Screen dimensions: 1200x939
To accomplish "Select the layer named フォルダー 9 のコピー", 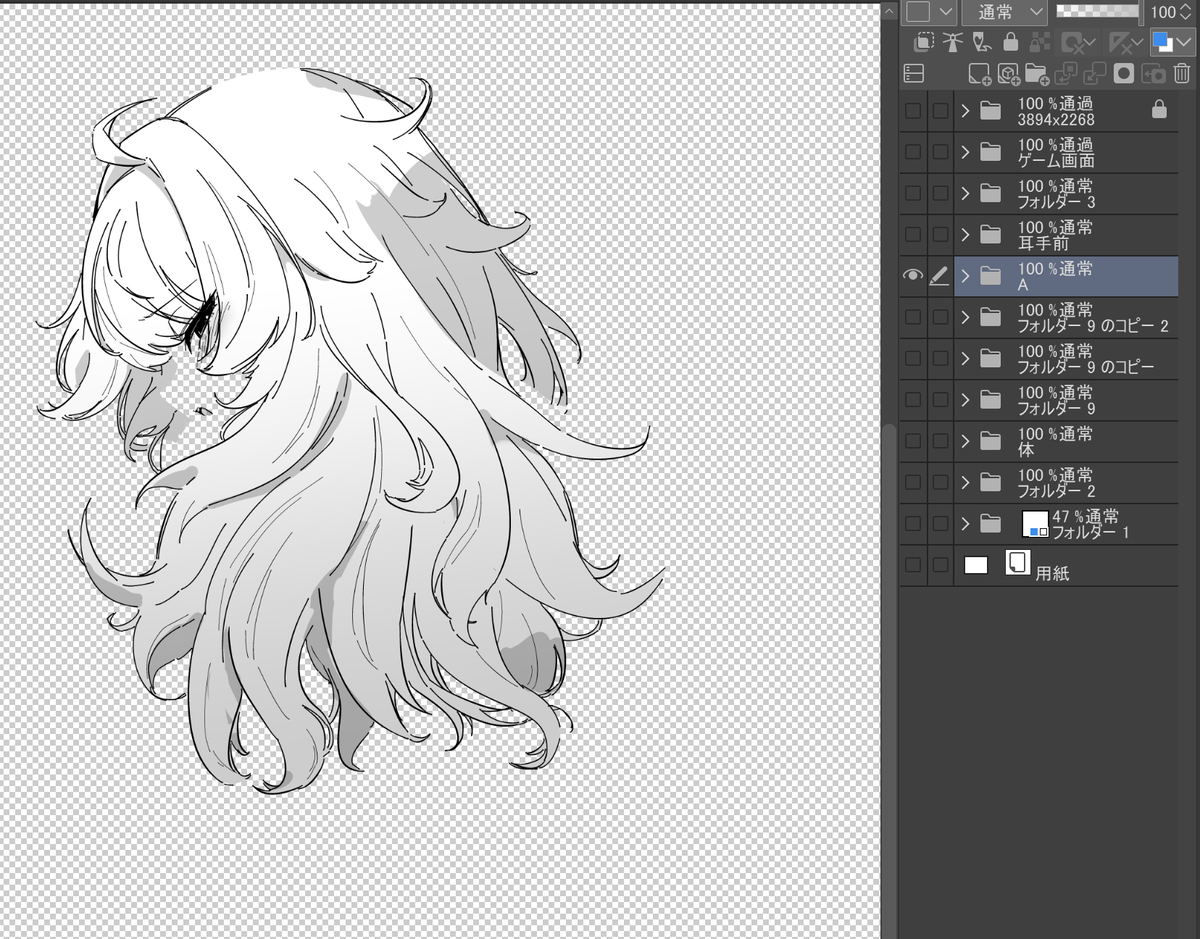I will click(1066, 359).
